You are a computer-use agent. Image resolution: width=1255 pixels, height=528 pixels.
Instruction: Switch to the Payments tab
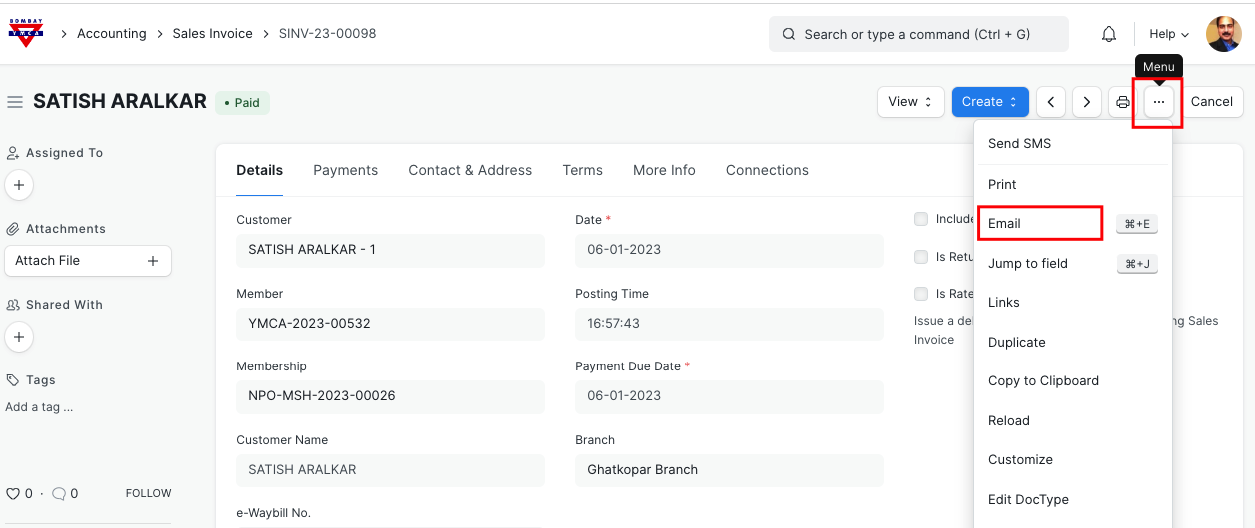[345, 170]
